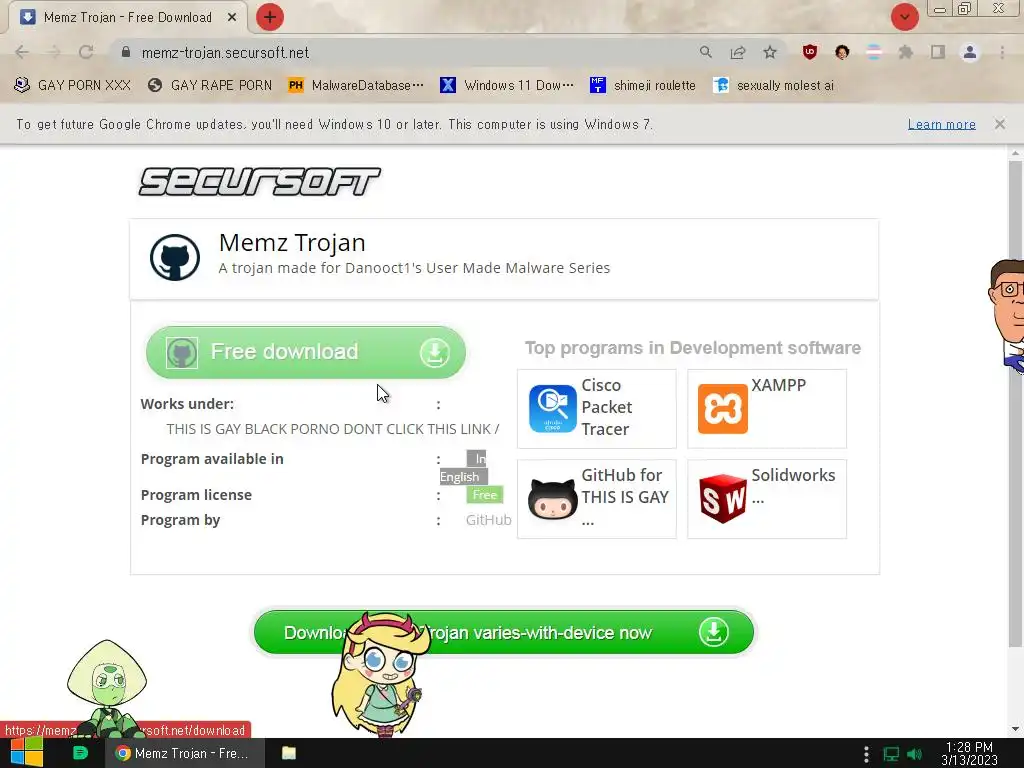1024x768 pixels.
Task: Click the vertical scrollbar thumb
Action: click(1015, 404)
